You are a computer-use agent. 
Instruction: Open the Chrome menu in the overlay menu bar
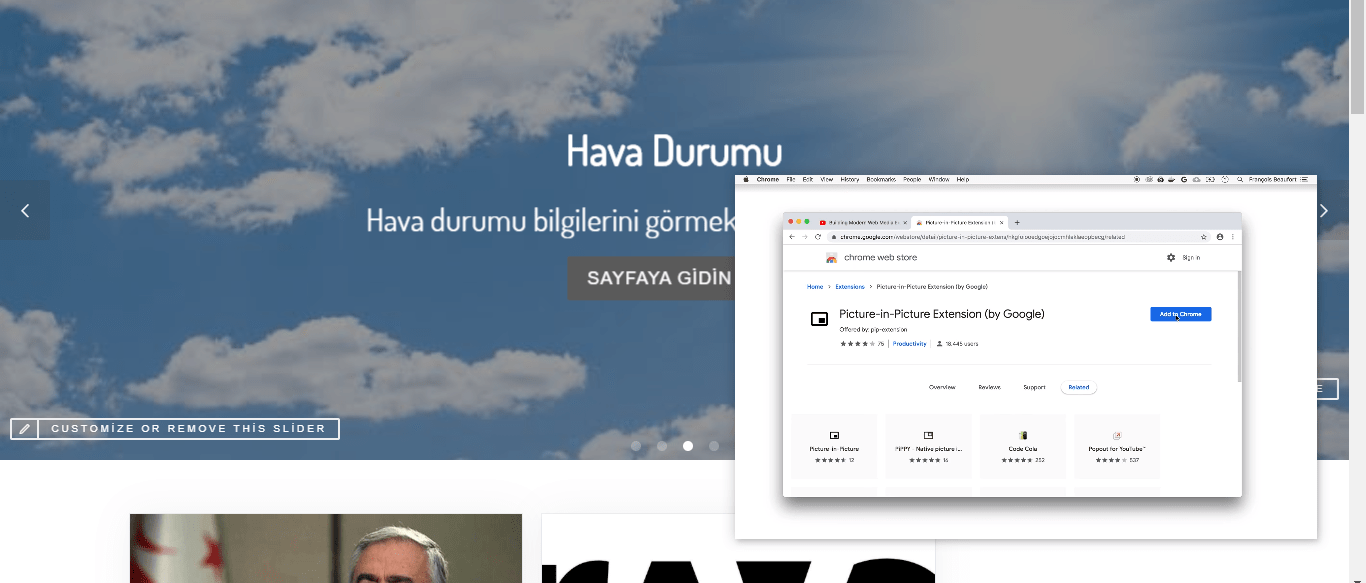coord(768,180)
